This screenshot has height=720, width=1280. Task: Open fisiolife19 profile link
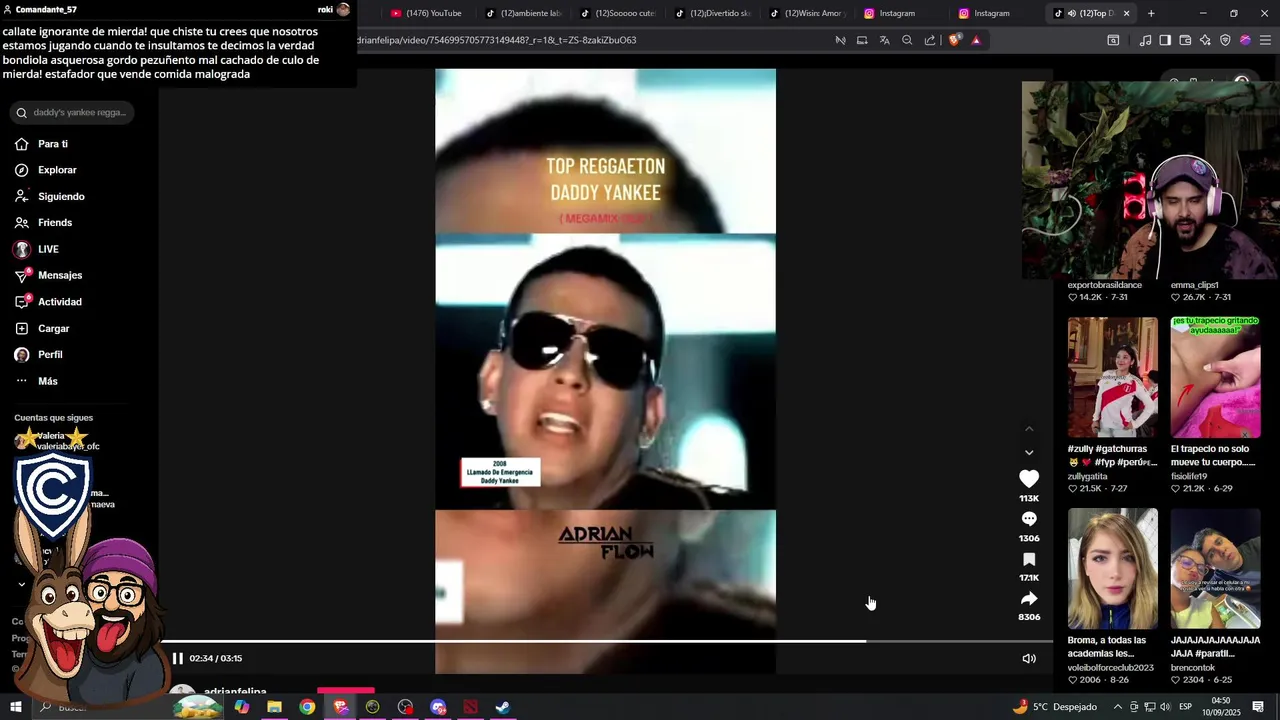click(1189, 476)
